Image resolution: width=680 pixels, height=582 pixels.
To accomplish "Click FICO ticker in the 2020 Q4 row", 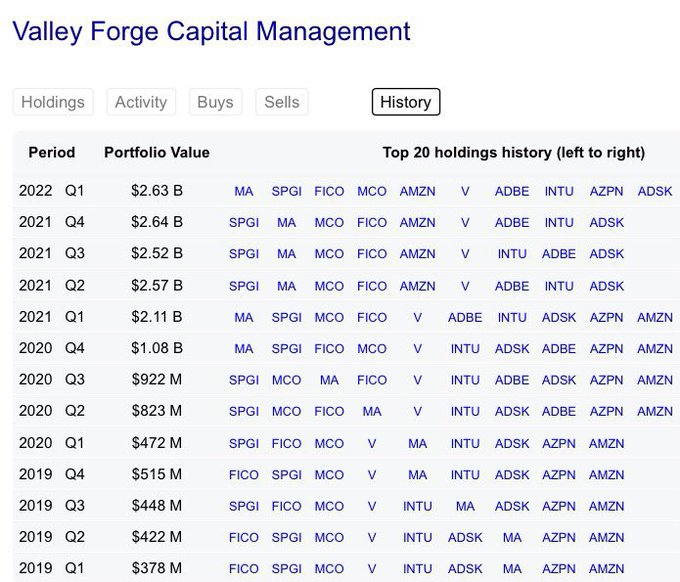I will click(329, 349).
